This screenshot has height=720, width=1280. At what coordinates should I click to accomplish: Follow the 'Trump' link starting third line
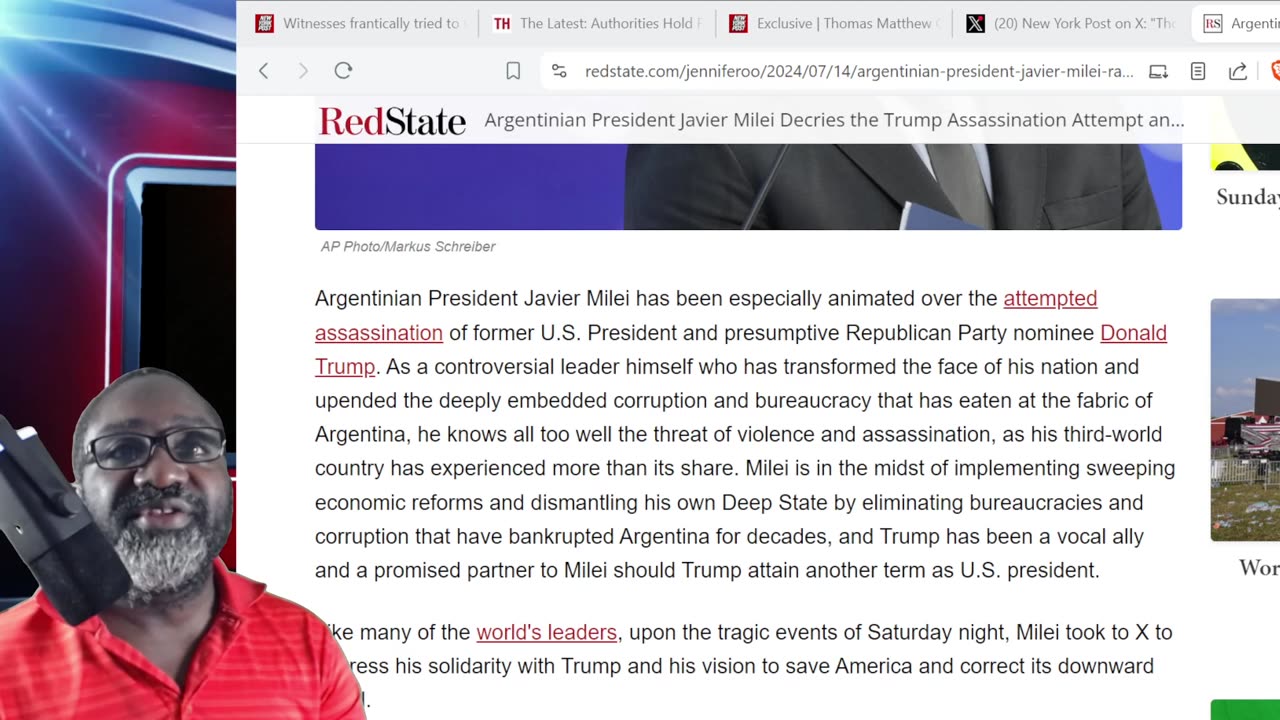345,366
